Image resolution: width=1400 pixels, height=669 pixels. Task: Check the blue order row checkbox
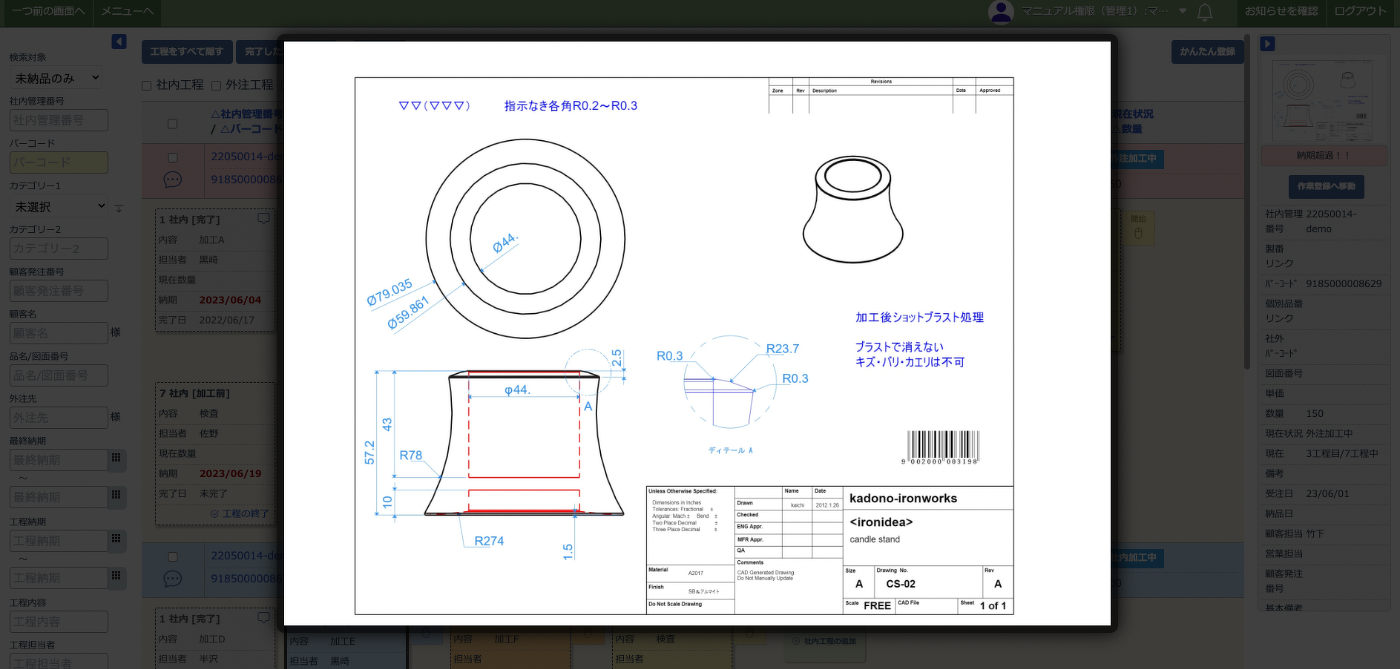[x=172, y=557]
